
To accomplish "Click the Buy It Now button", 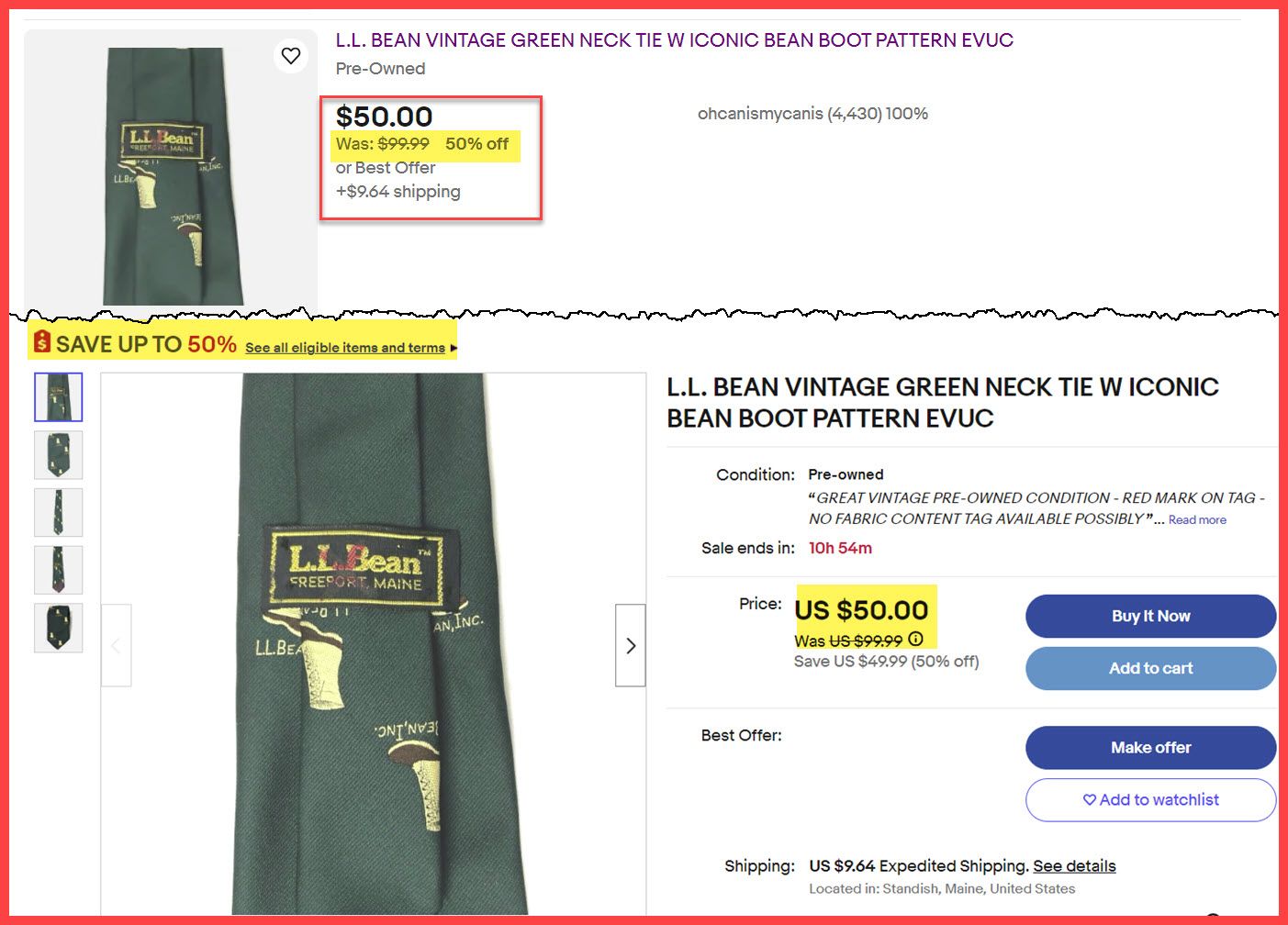I will [x=1150, y=616].
